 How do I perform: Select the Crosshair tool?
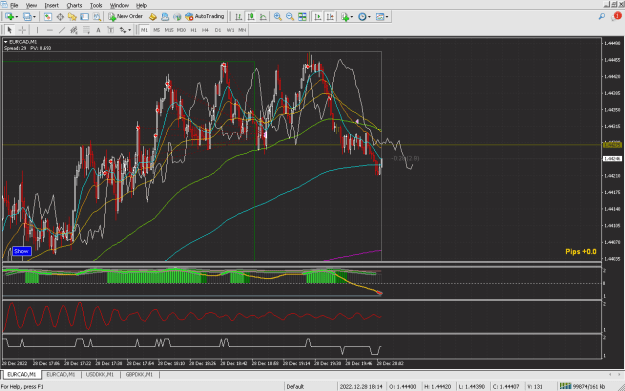tap(22, 30)
